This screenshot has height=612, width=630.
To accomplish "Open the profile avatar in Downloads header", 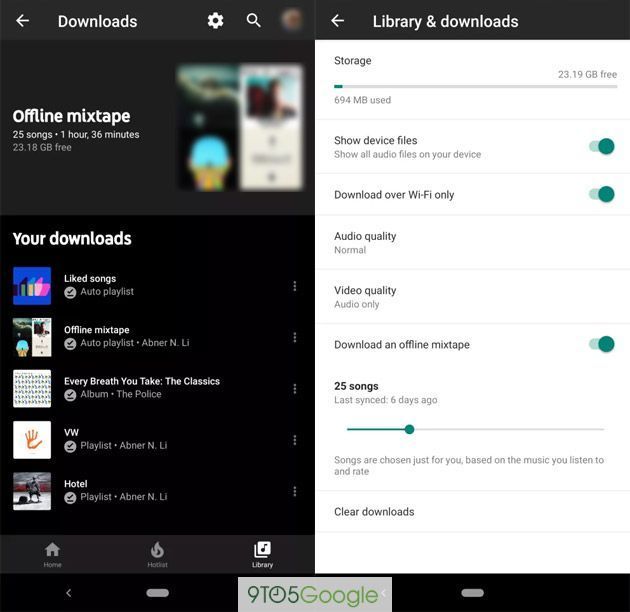I will tap(291, 21).
